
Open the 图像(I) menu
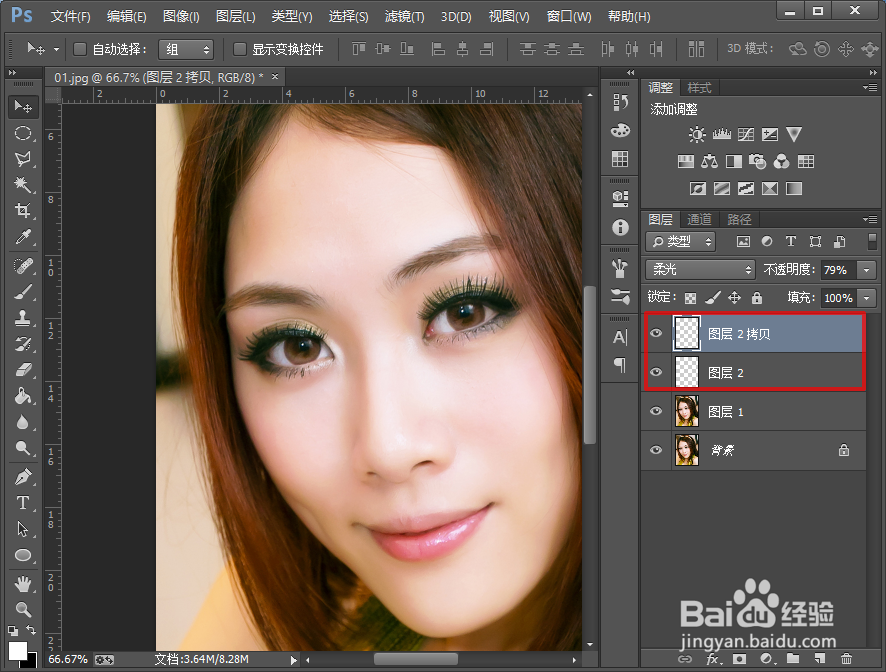181,16
